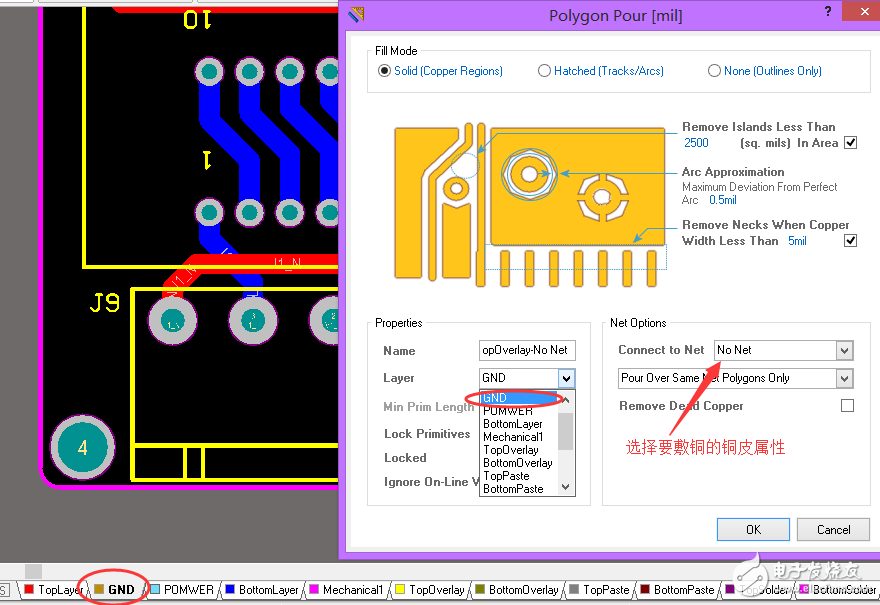The width and height of the screenshot is (880, 605).
Task: Click yellow TopOverlay color swatch
Action: pos(400,589)
